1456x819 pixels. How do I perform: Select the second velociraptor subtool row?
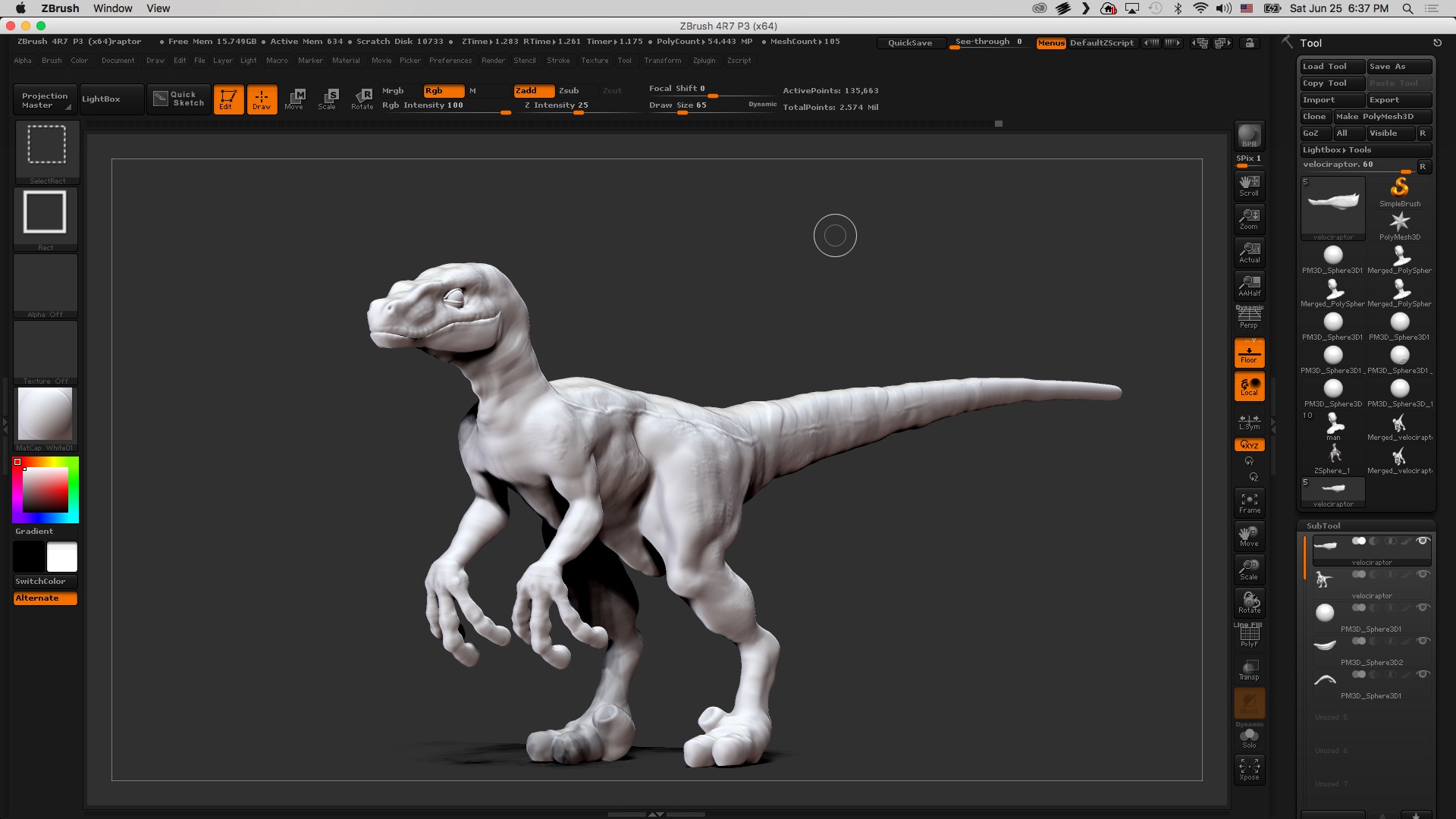point(1372,584)
